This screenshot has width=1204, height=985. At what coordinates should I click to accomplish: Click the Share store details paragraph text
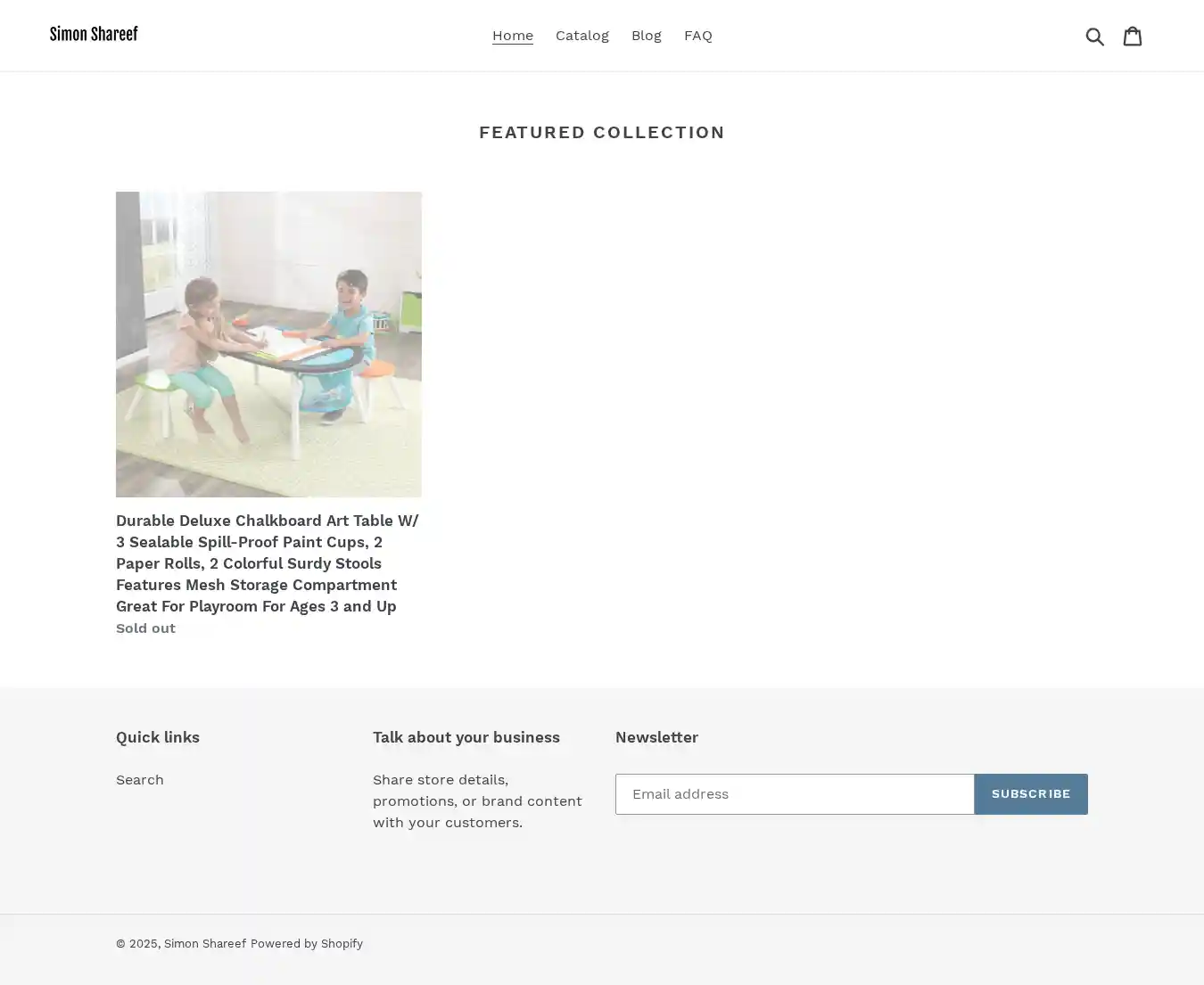click(477, 801)
